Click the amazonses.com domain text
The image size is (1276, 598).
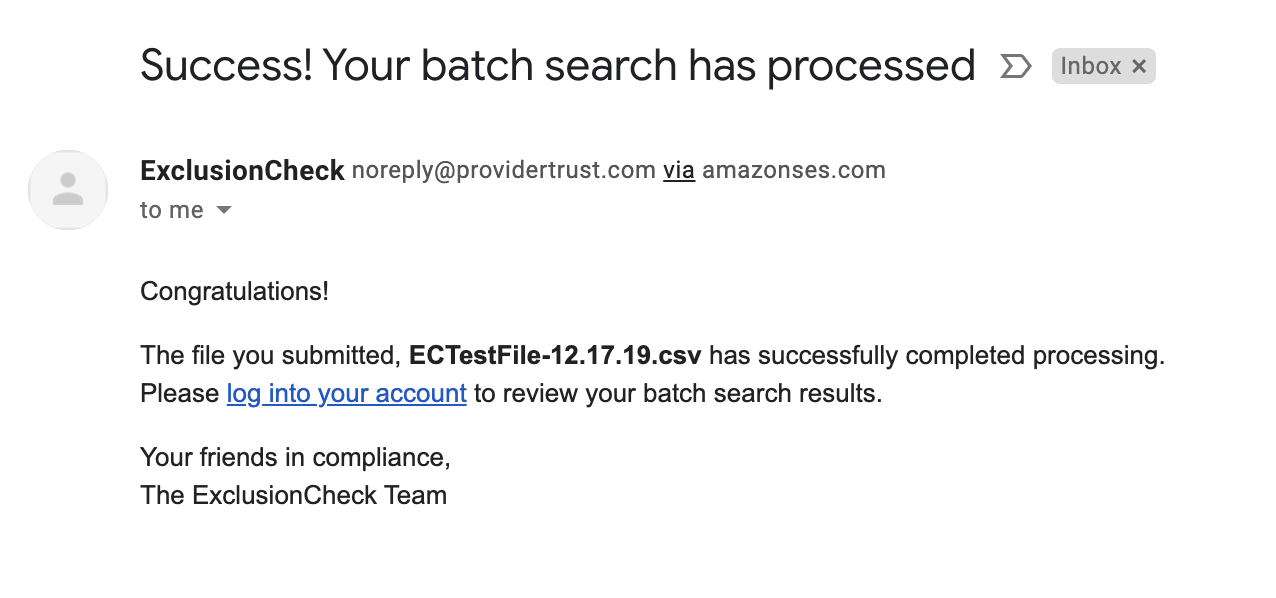793,171
